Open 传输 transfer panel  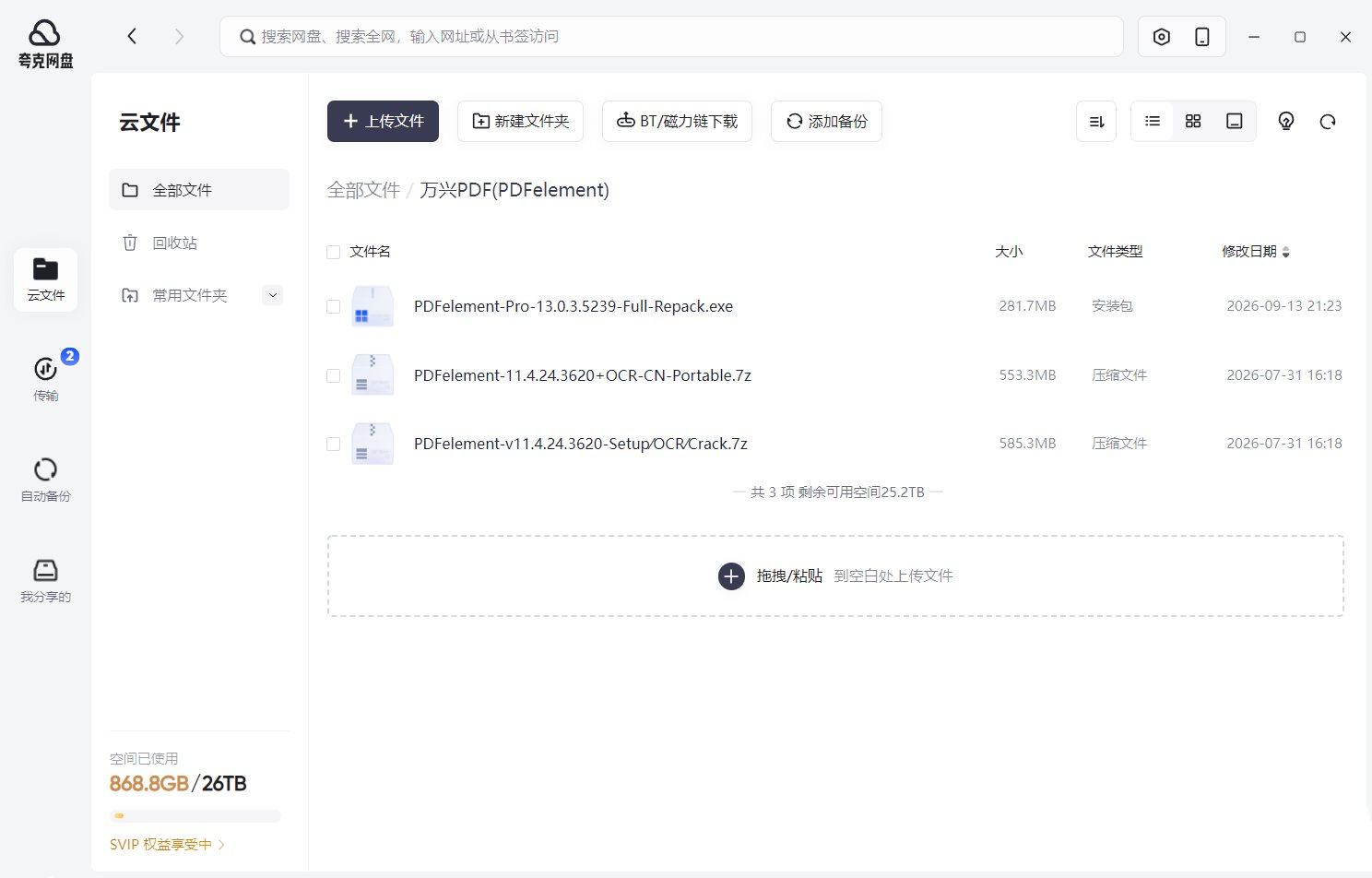pyautogui.click(x=45, y=378)
